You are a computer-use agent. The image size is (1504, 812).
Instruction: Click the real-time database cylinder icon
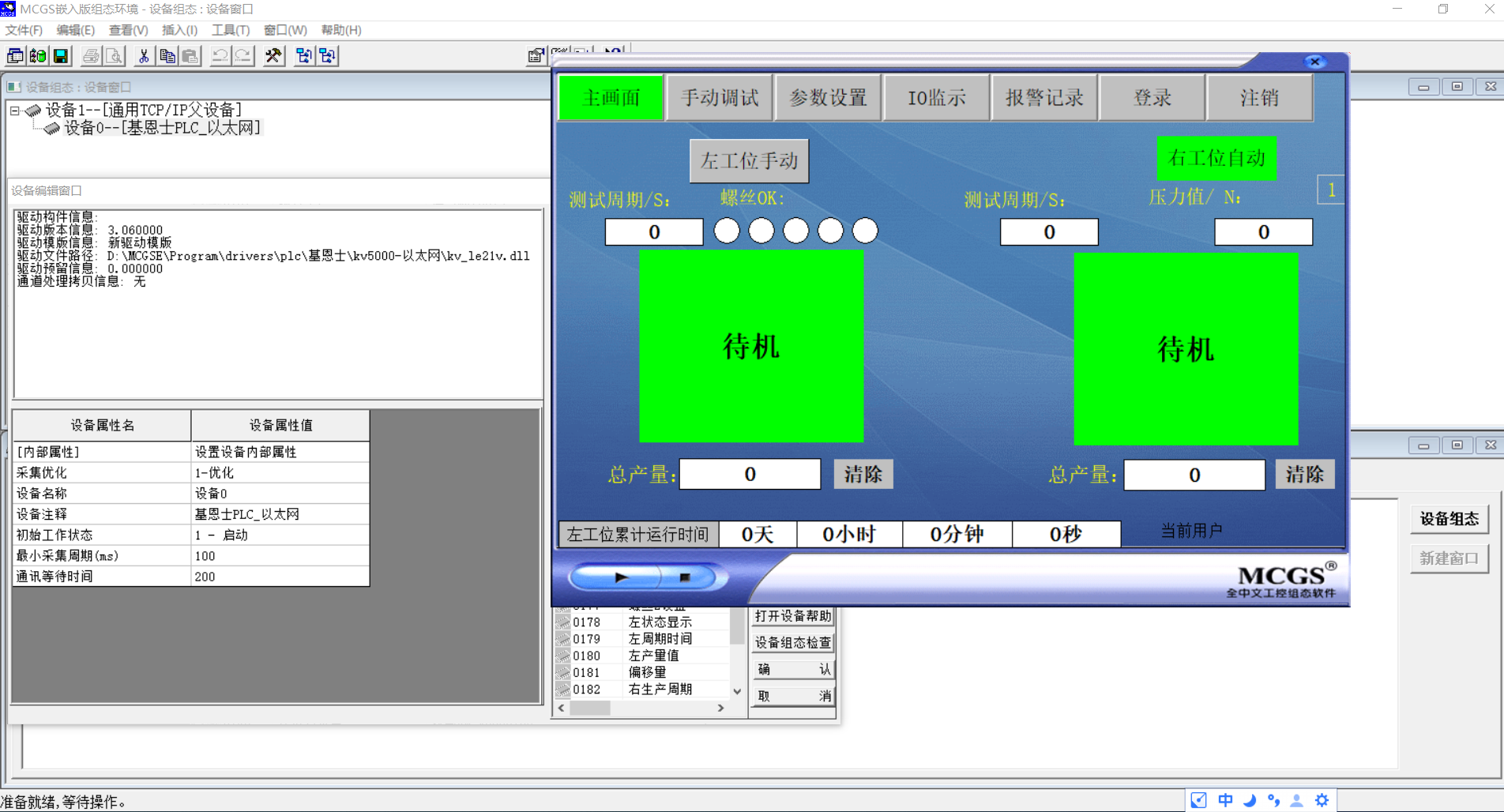(x=38, y=56)
